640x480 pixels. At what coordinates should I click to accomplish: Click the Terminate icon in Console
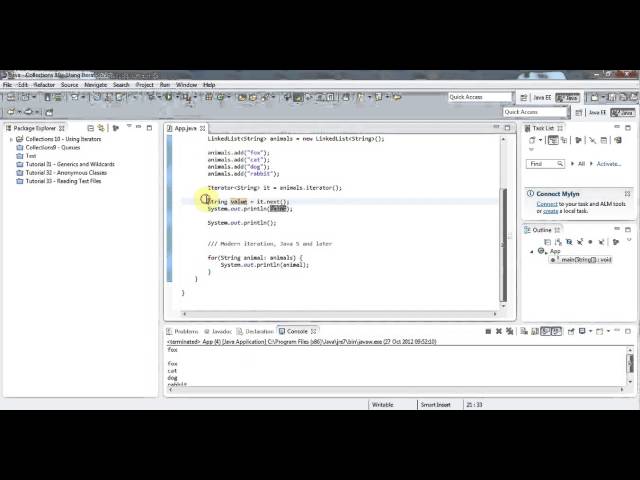[x=488, y=331]
